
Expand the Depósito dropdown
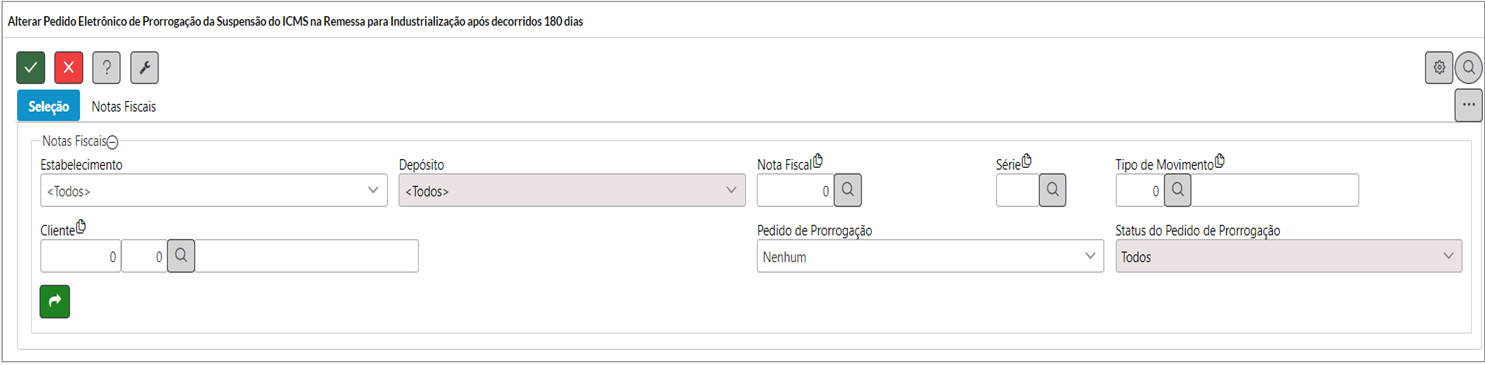(x=572, y=190)
